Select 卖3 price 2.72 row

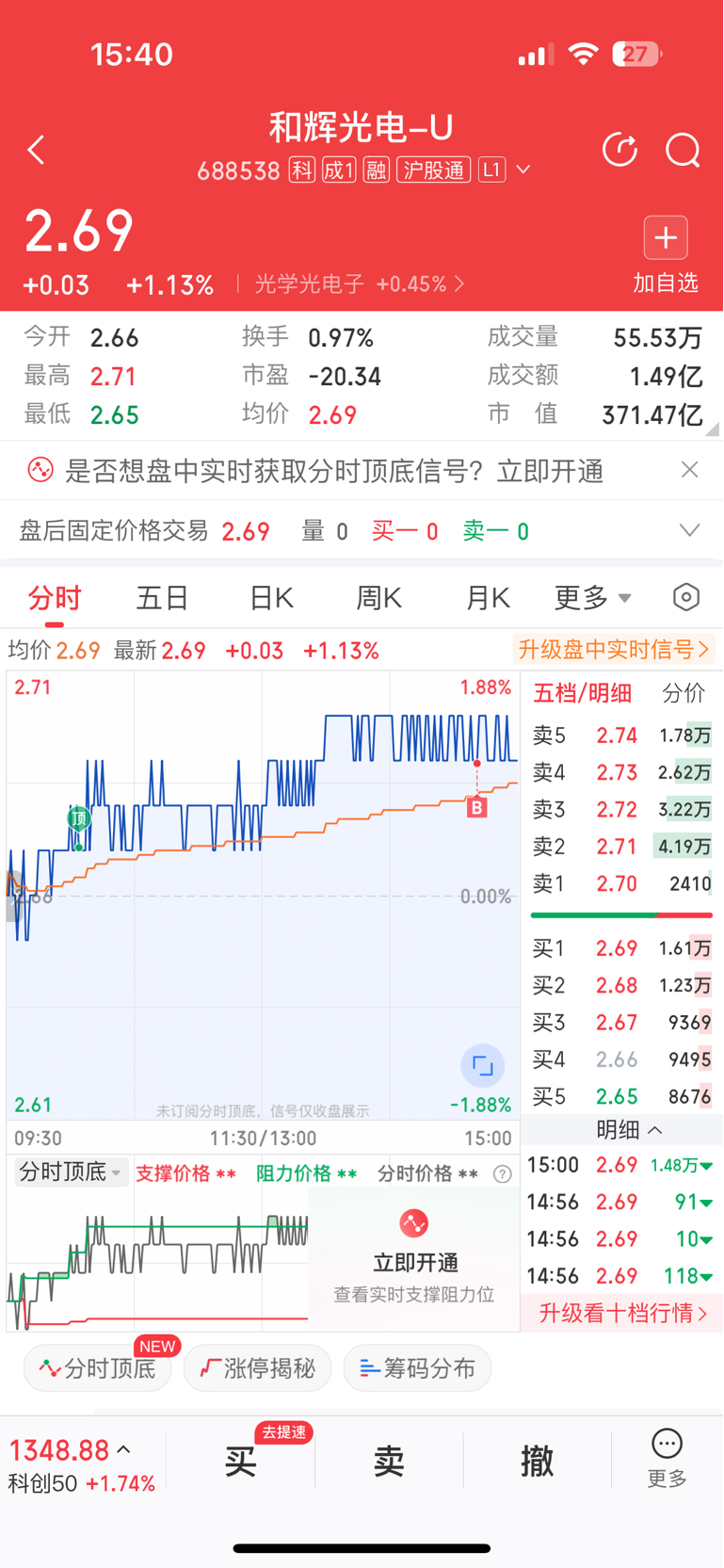click(x=621, y=809)
